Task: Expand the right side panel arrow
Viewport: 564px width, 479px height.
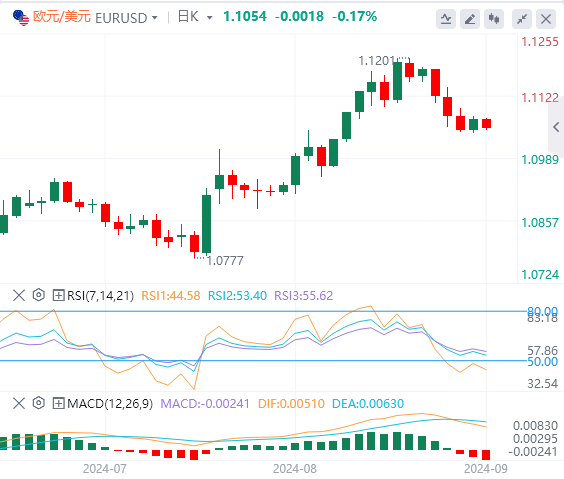Action: (556, 127)
